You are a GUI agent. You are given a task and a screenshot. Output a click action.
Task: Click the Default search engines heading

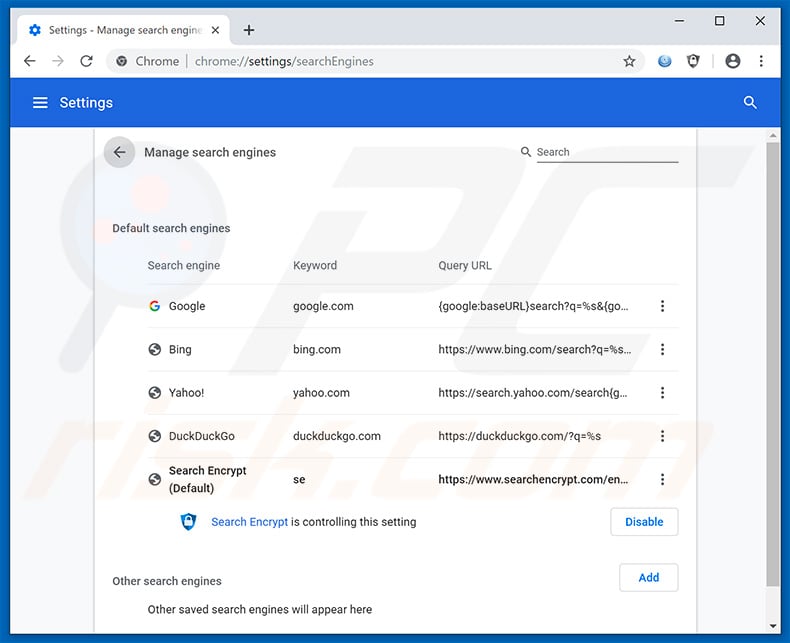171,228
